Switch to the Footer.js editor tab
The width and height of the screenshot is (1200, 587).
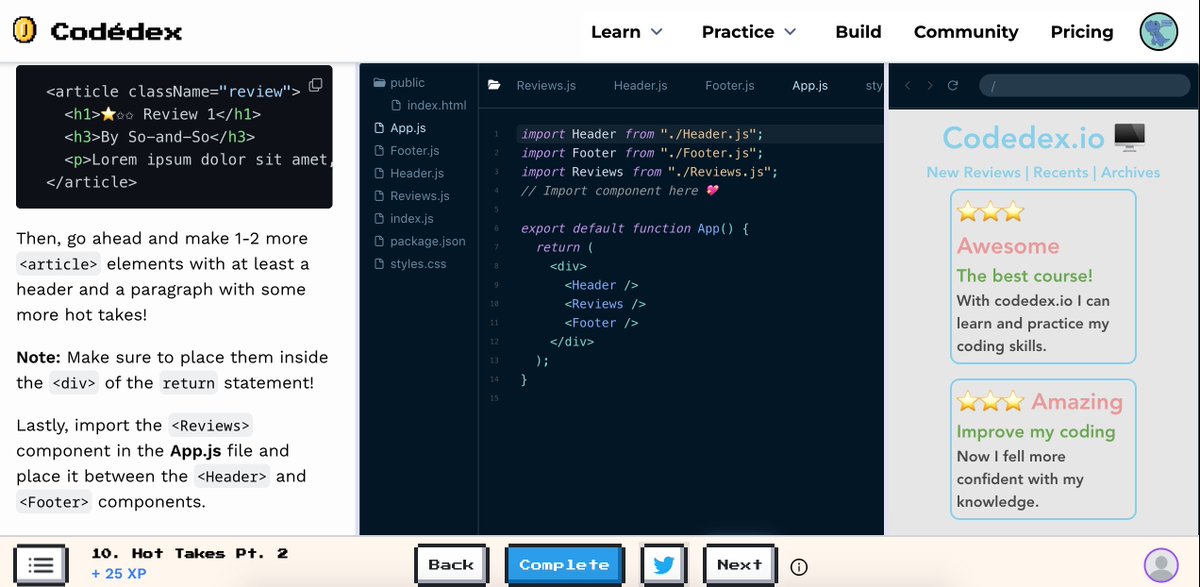(x=730, y=86)
